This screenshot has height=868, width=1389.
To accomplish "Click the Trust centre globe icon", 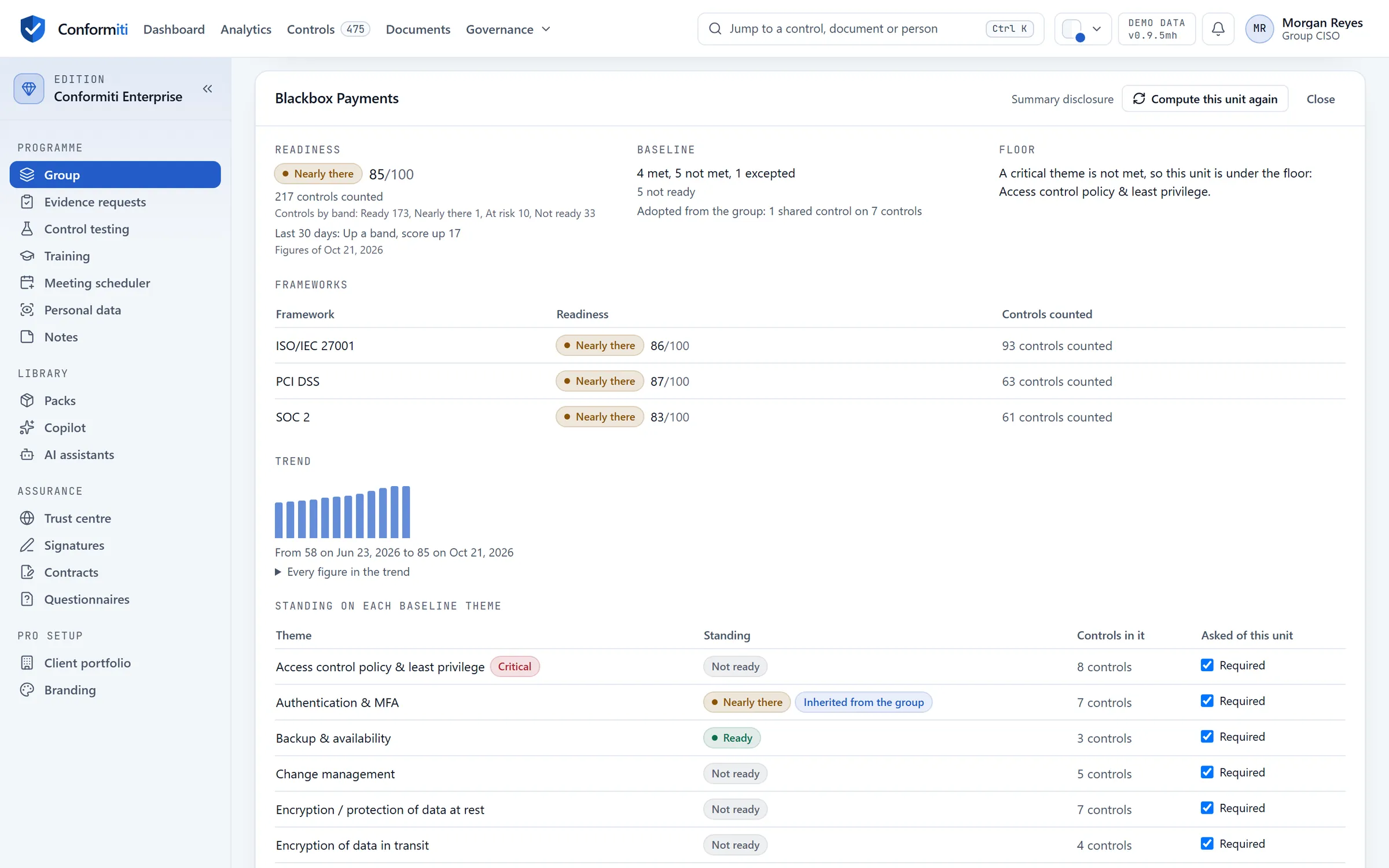I will pyautogui.click(x=27, y=518).
